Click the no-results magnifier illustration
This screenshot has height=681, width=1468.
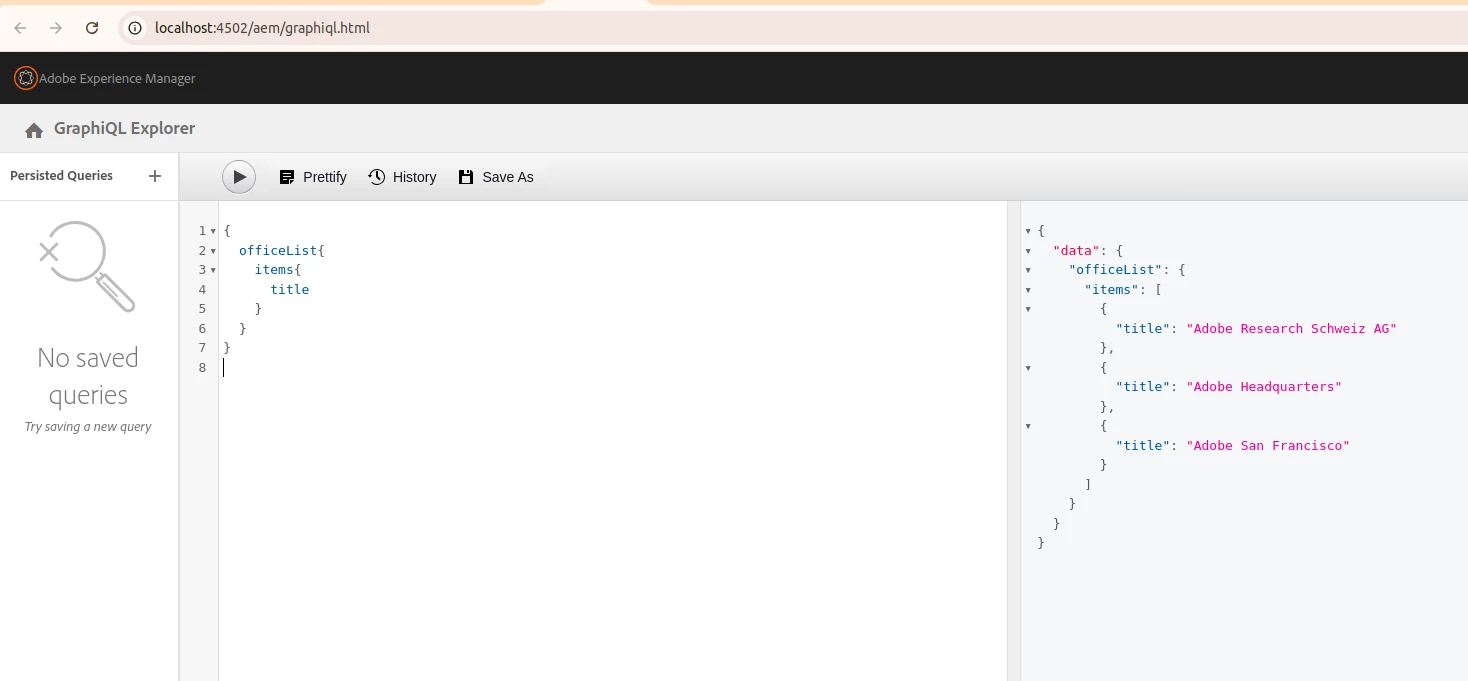click(87, 266)
